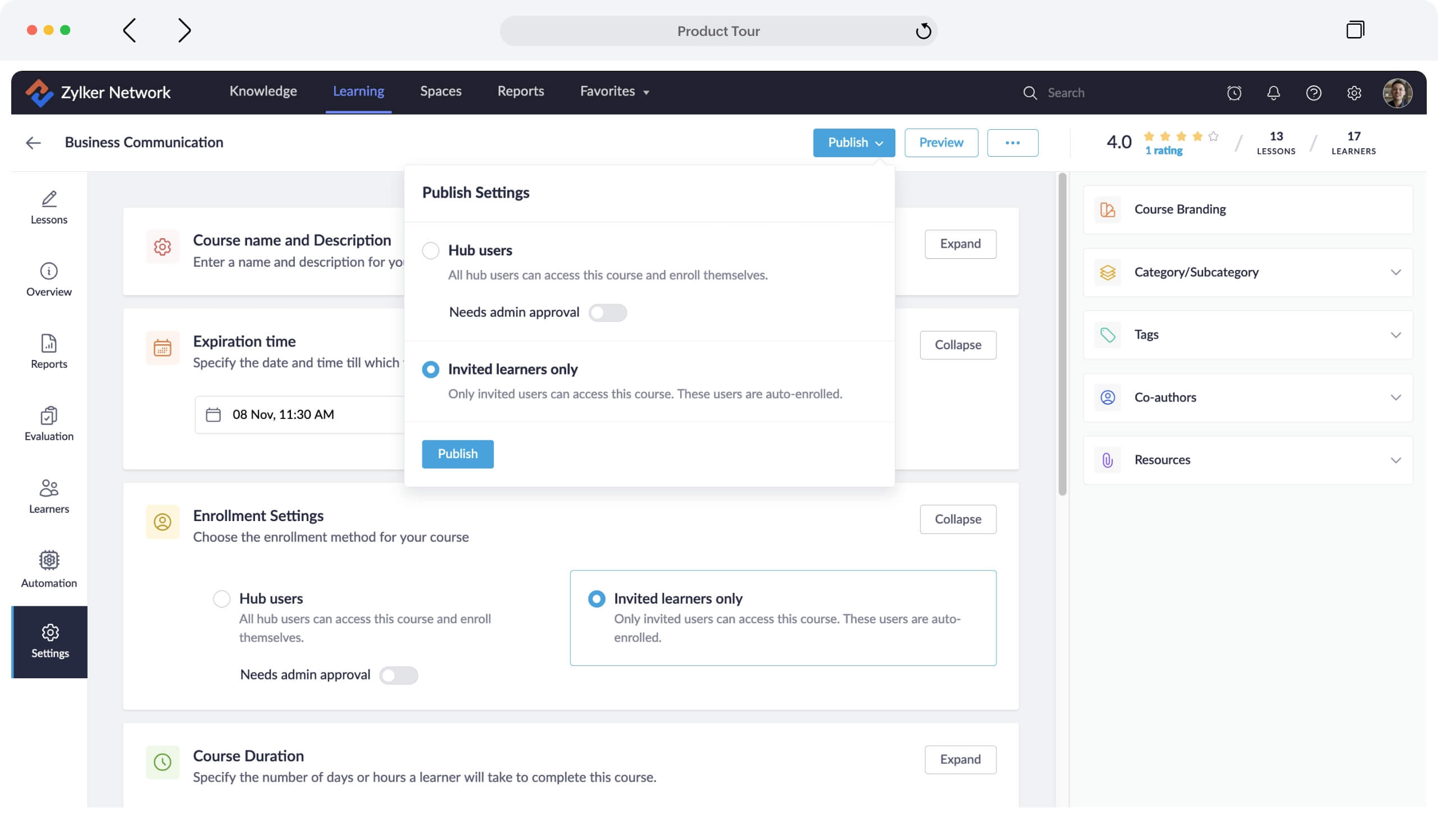The height and width of the screenshot is (840, 1438).
Task: Enable Needs admin approval in Publish Settings
Action: [608, 313]
